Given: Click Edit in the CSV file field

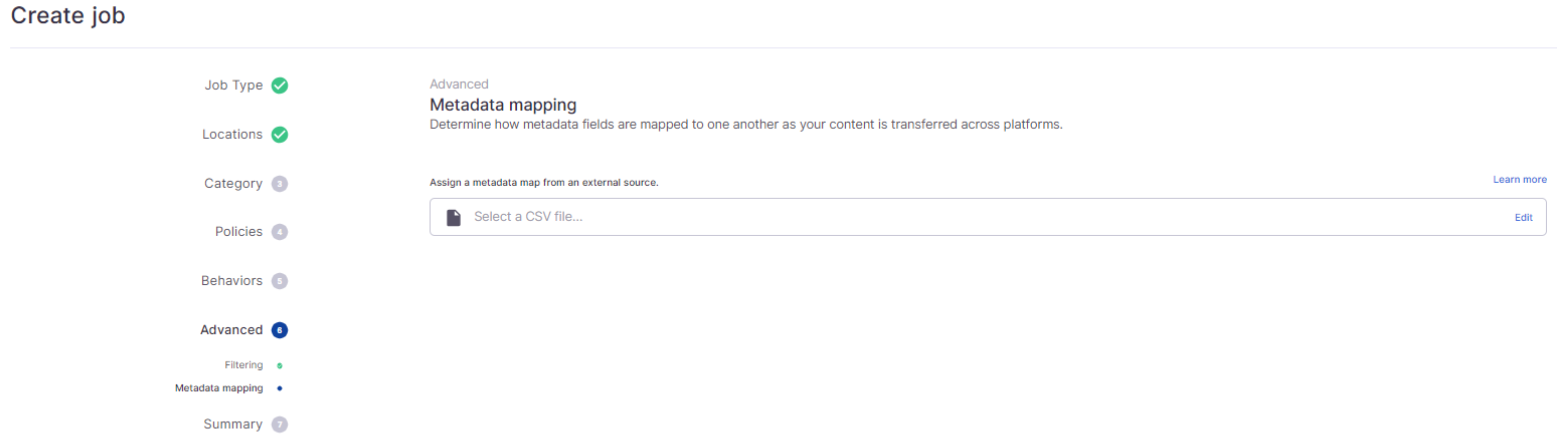Looking at the screenshot, I should pos(1523,217).
